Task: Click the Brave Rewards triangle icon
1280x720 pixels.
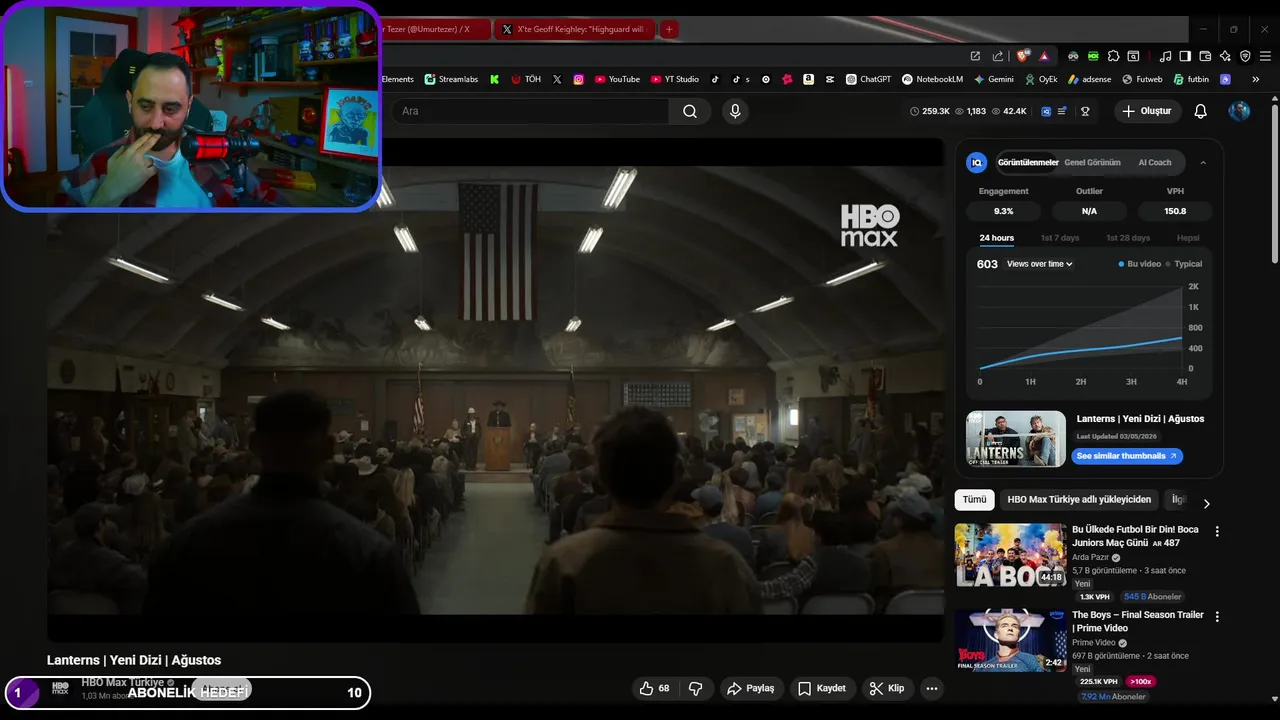Action: pyautogui.click(x=1044, y=56)
